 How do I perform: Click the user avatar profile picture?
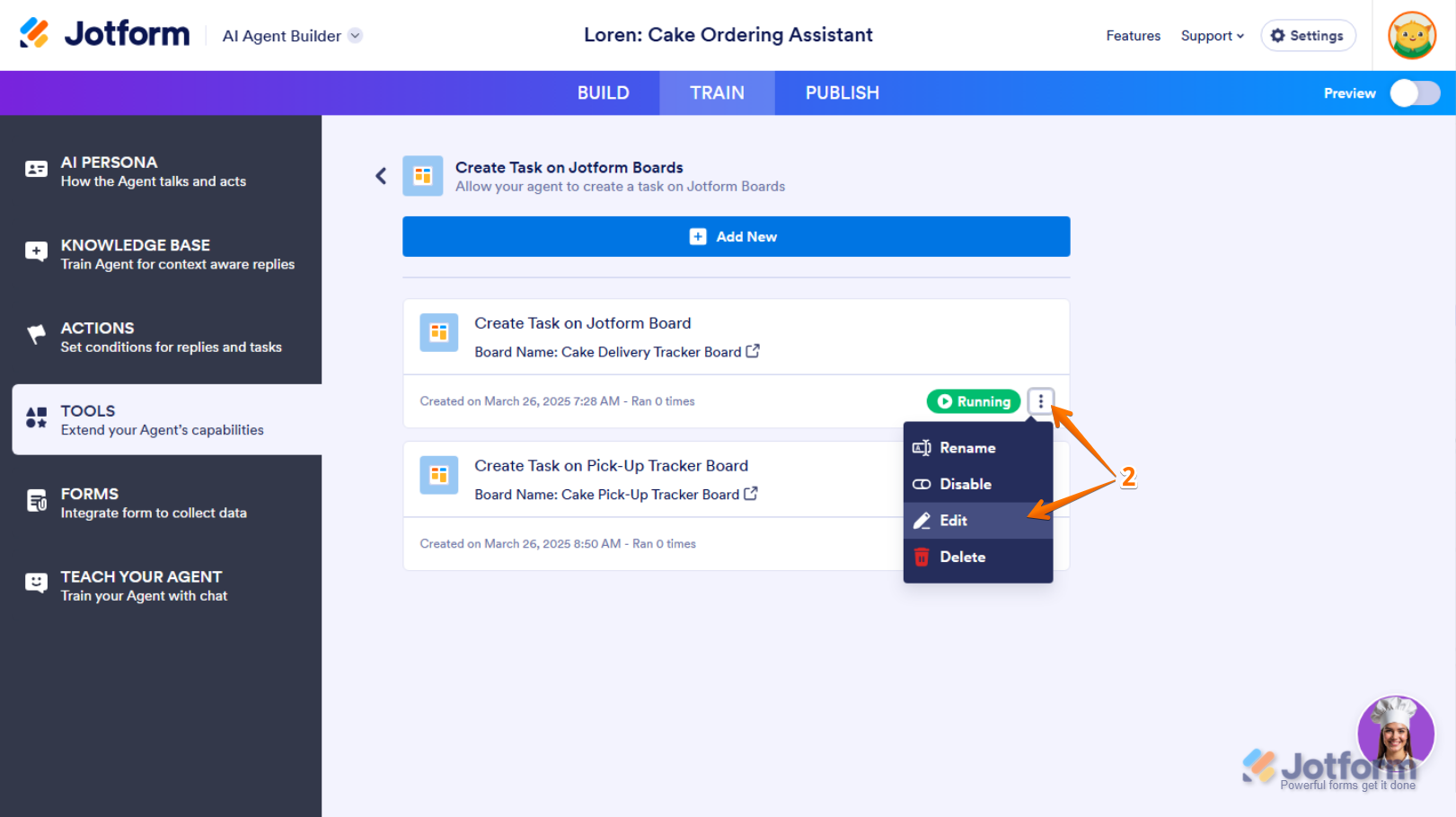point(1412,36)
